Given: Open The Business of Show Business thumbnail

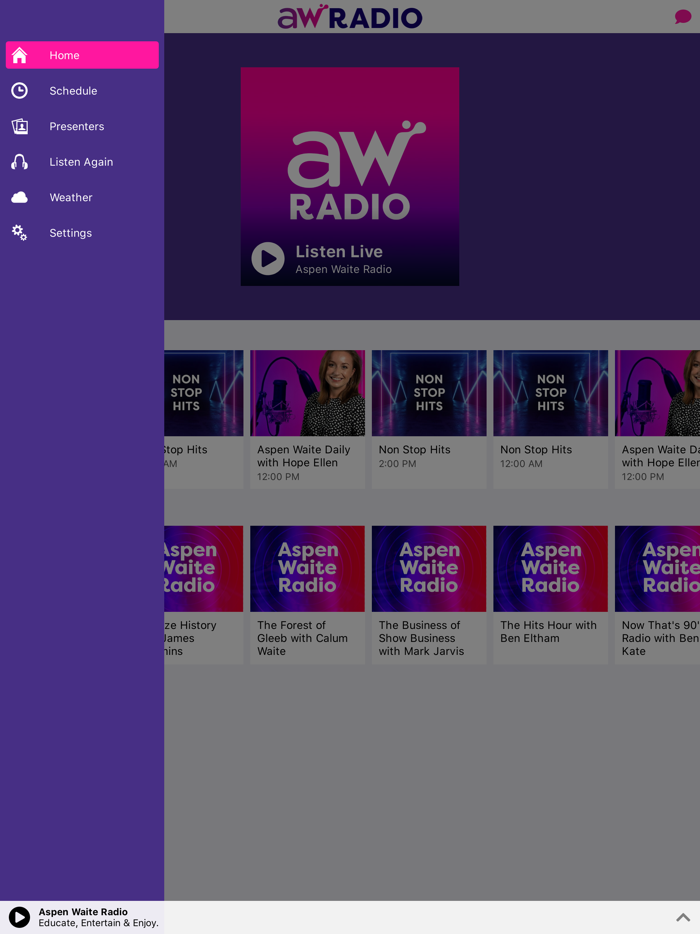Looking at the screenshot, I should coord(429,569).
